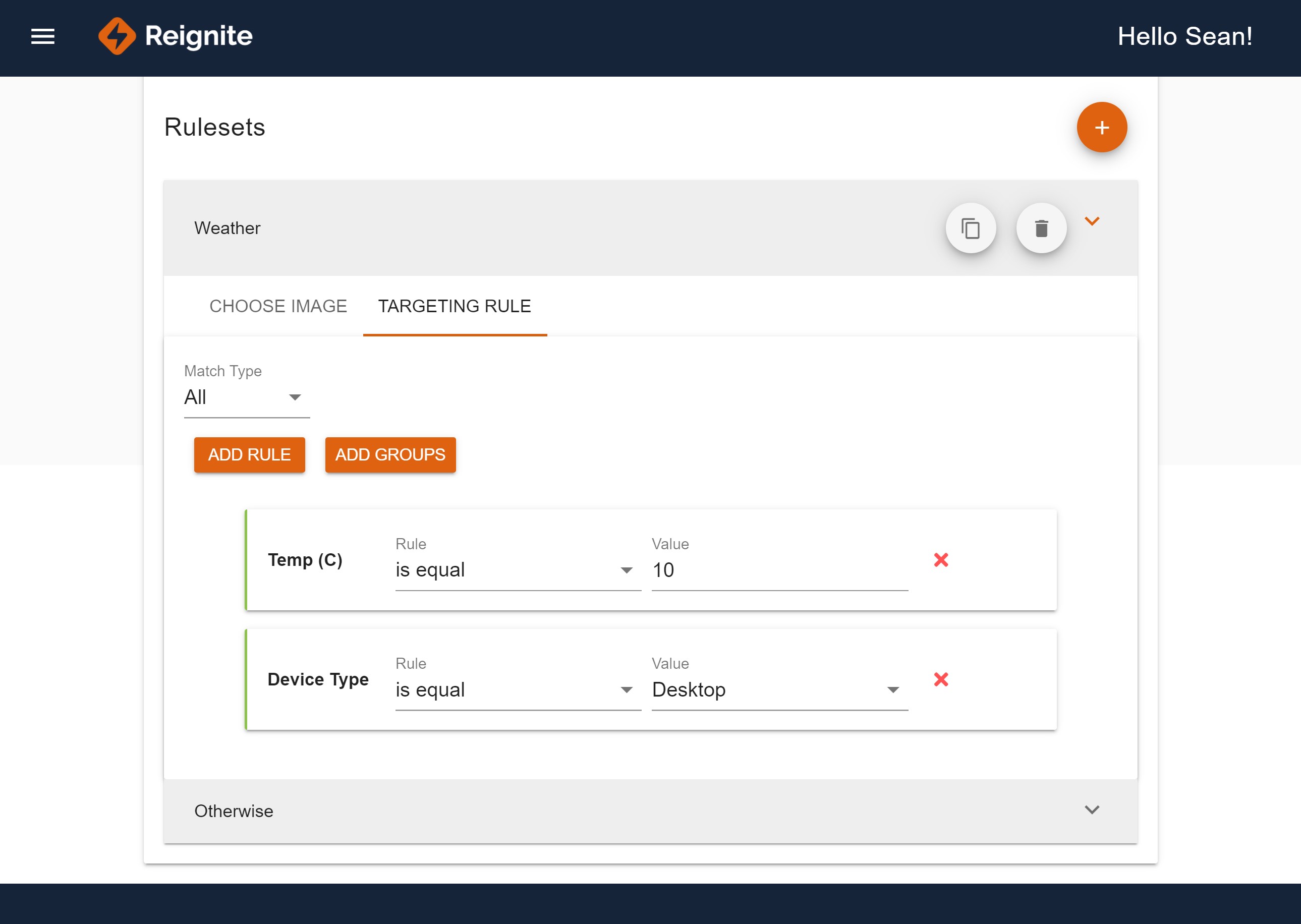The height and width of the screenshot is (924, 1301).
Task: Click the Add Rule button
Action: click(249, 454)
